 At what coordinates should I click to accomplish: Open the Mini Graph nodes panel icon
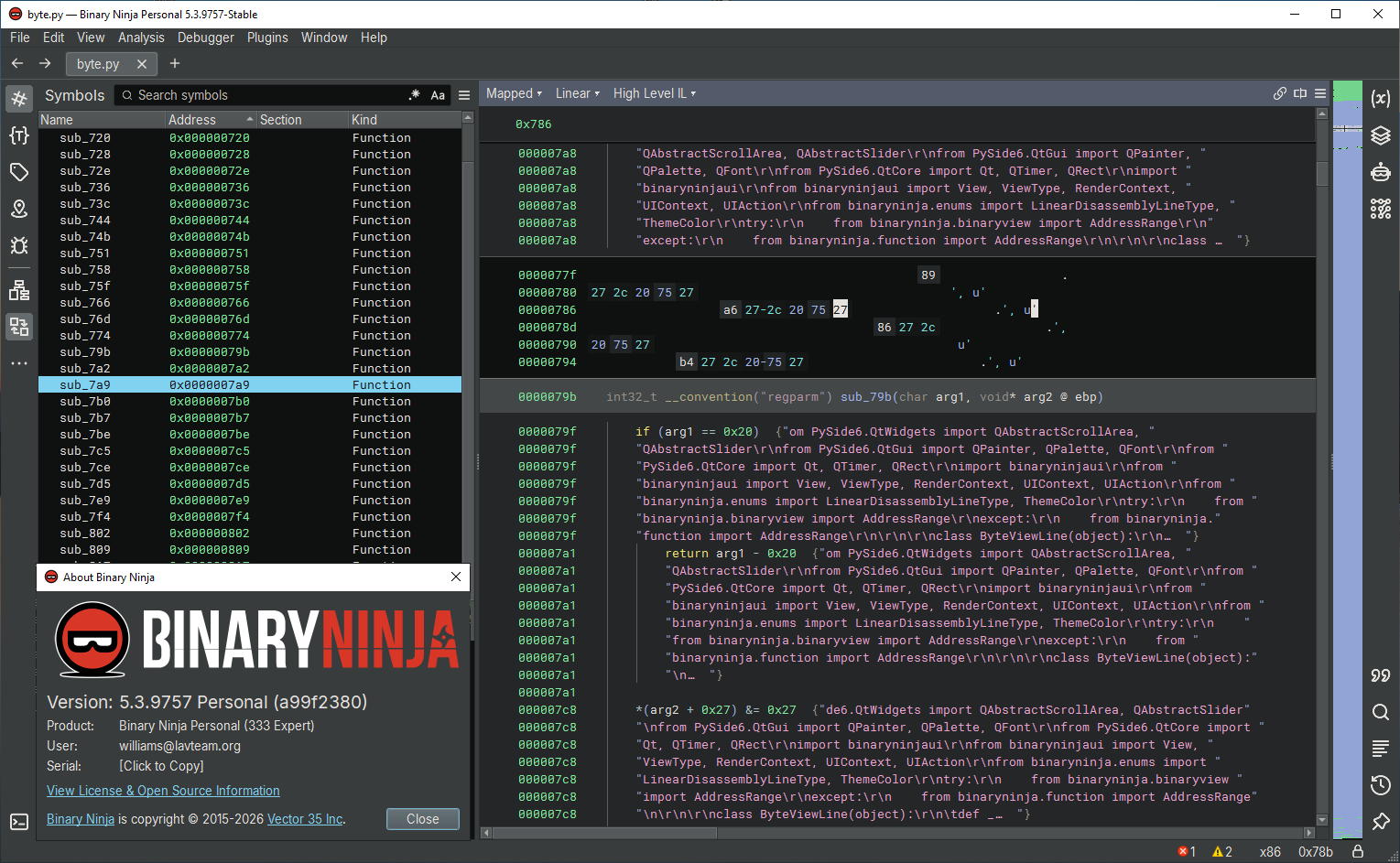click(1381, 209)
